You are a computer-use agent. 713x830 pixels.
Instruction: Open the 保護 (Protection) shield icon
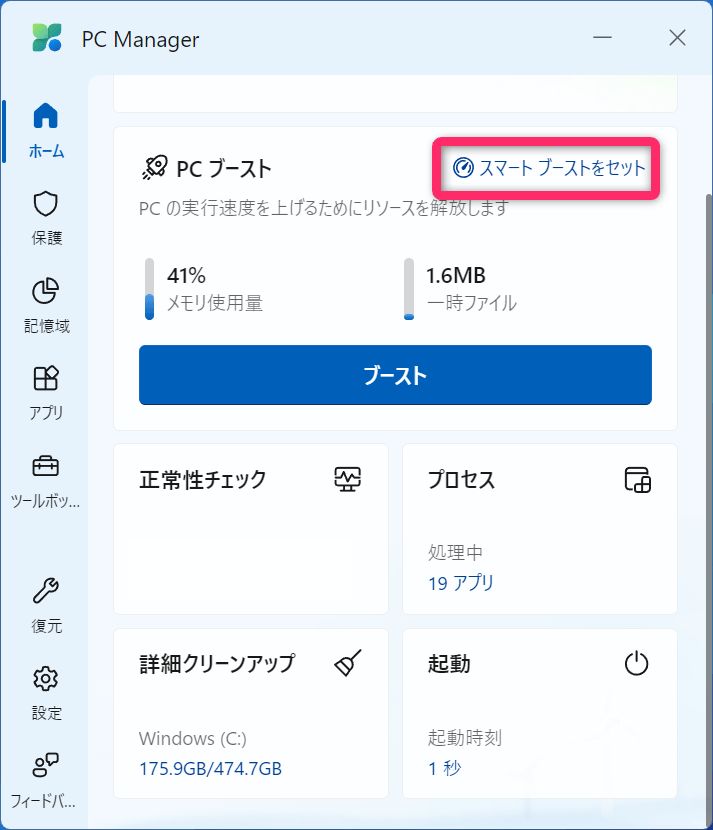click(46, 216)
